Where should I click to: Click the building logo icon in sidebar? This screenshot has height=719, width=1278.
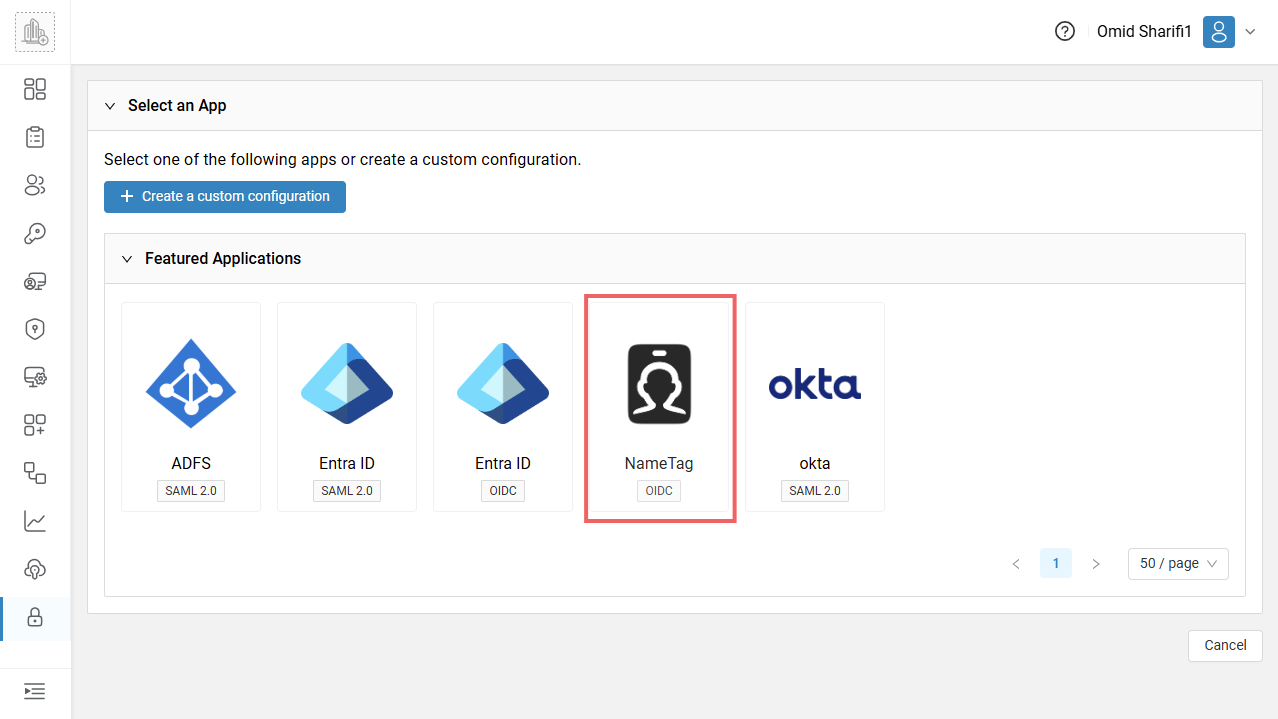(35, 32)
